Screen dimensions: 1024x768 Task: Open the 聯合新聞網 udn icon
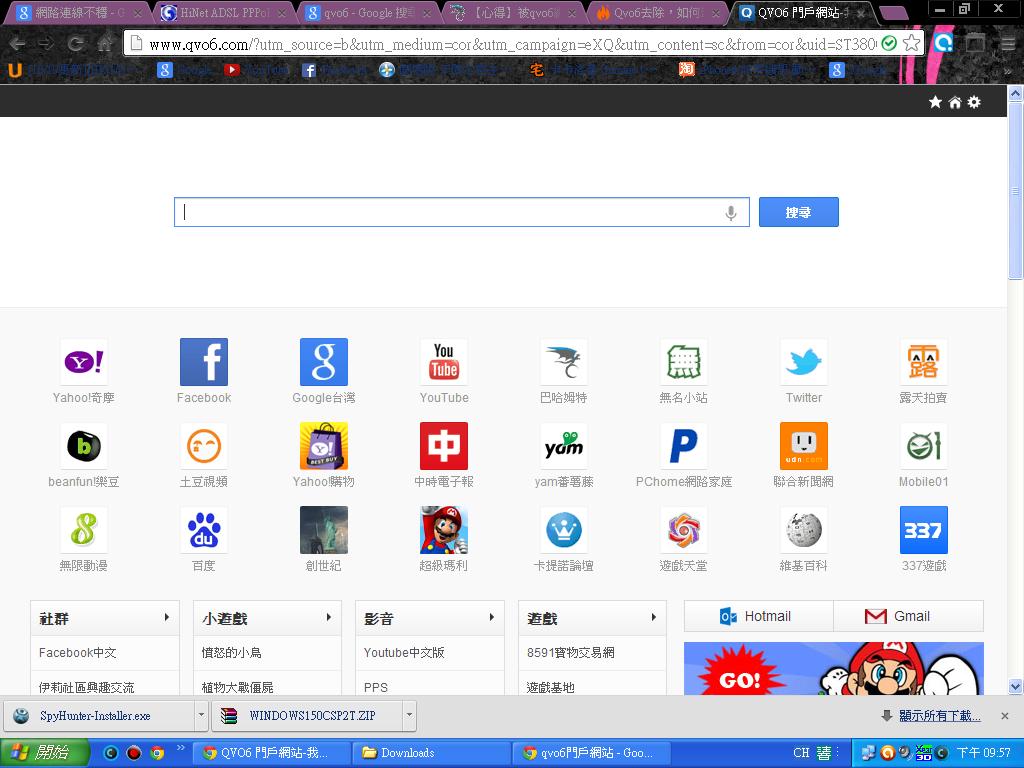click(804, 446)
